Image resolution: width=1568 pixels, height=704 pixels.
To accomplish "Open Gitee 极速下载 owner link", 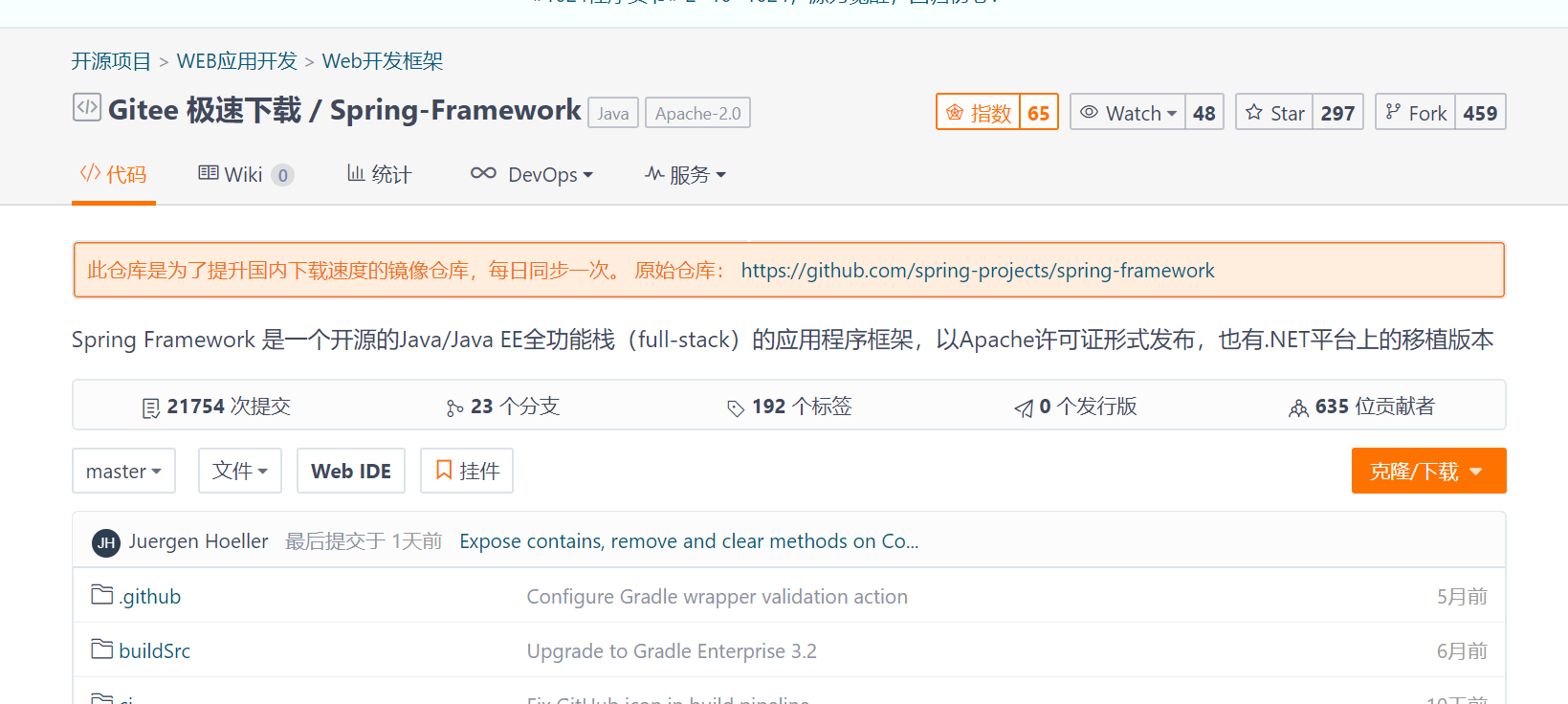I will tap(205, 110).
